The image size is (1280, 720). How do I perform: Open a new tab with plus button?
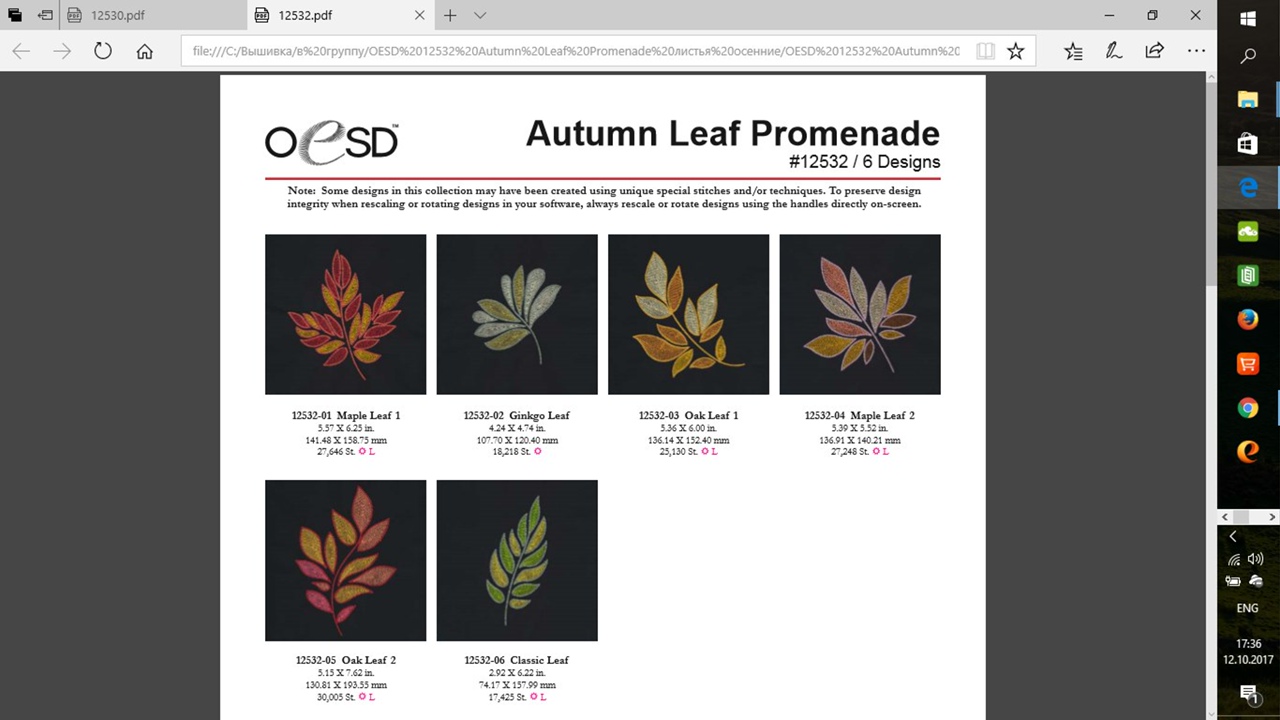coord(450,15)
